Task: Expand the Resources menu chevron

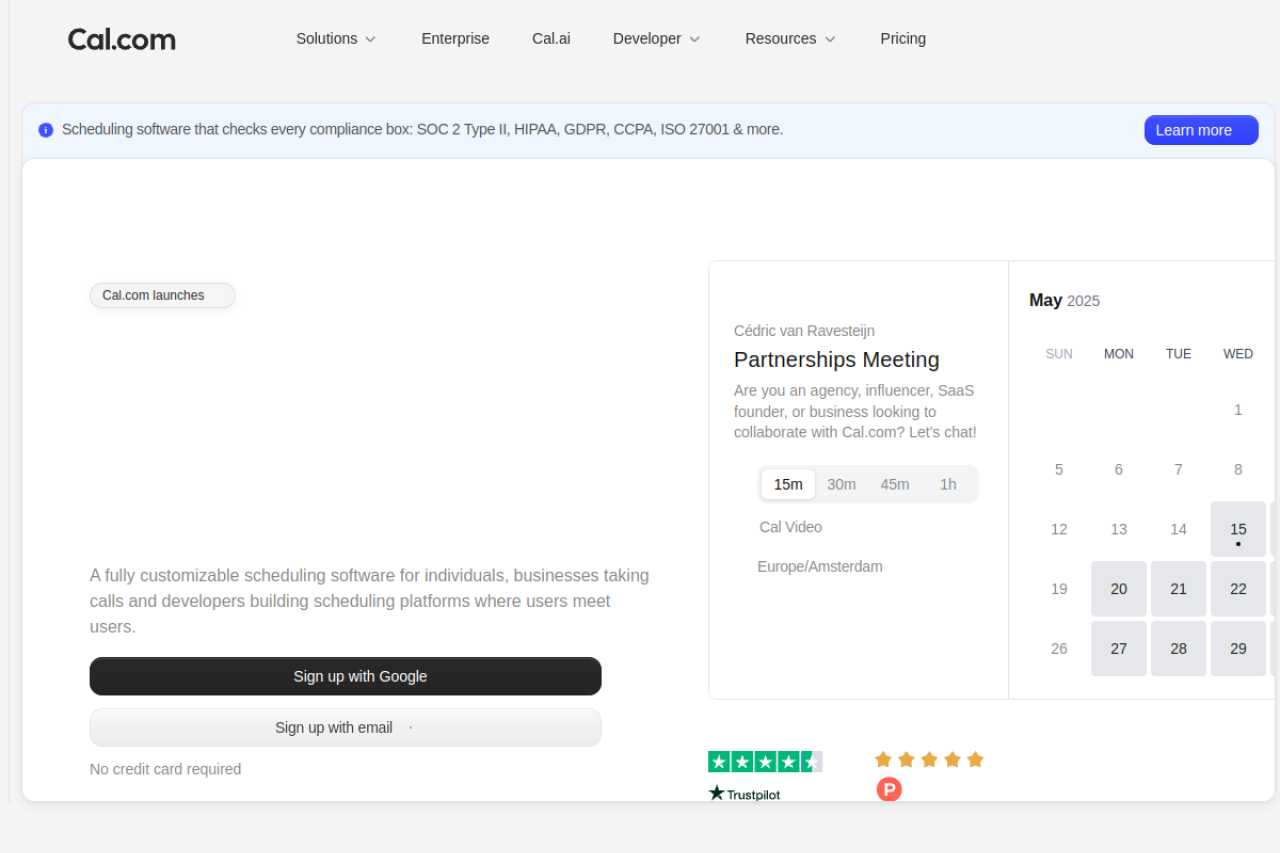Action: coord(829,39)
